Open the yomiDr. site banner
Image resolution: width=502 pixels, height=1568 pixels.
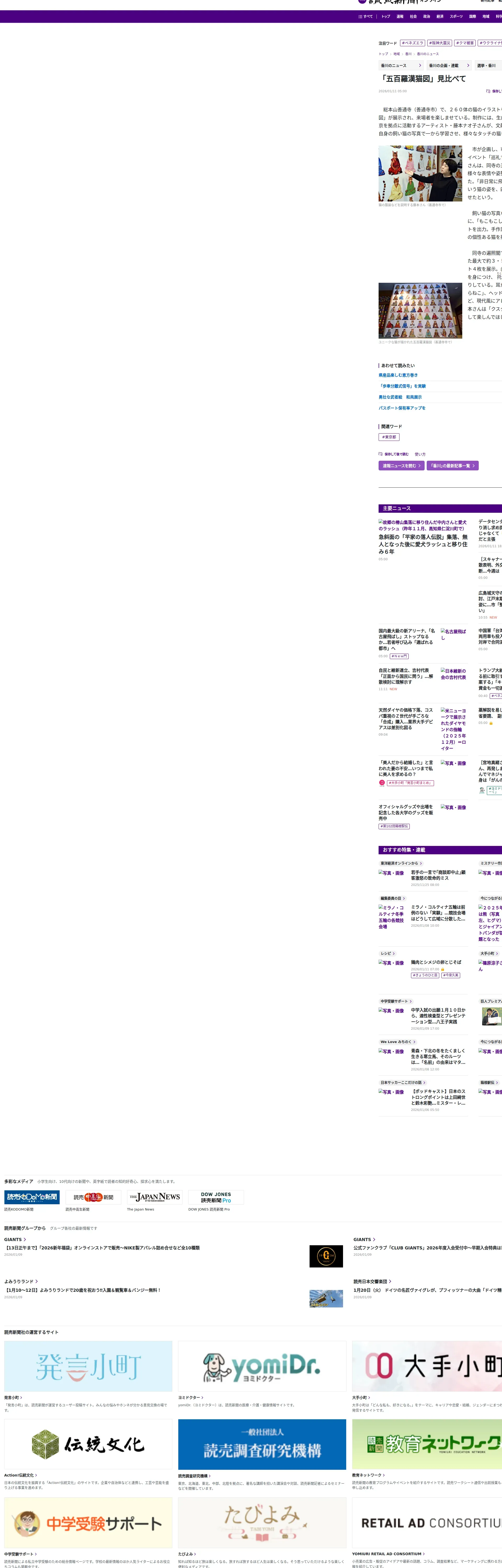point(262,1367)
